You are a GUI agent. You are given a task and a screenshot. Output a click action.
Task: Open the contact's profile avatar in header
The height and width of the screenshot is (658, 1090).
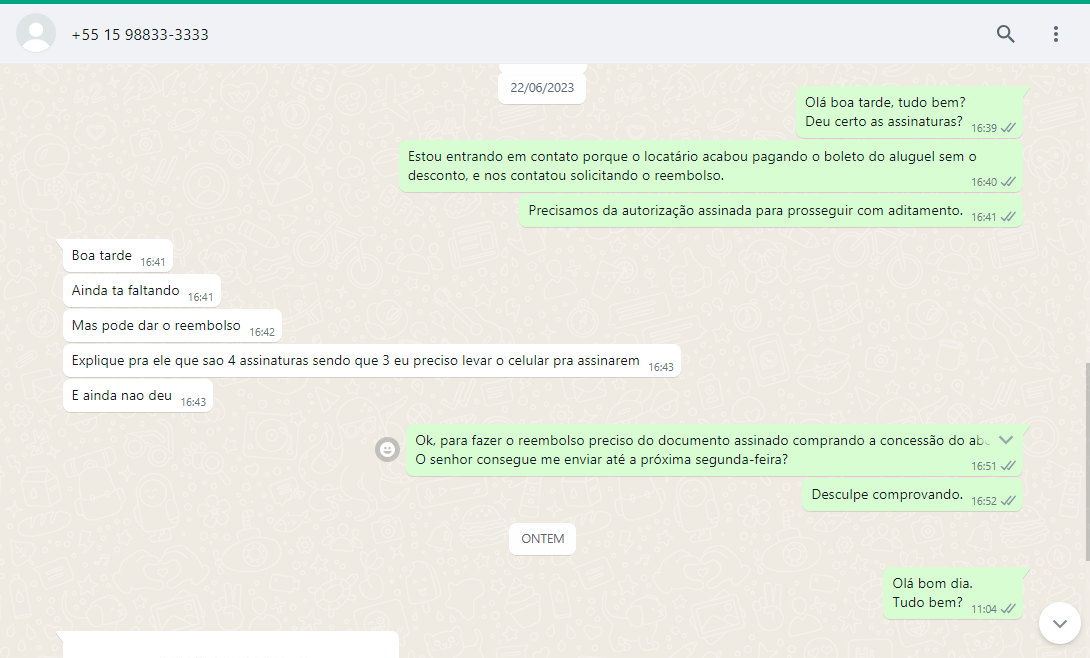[x=36, y=34]
